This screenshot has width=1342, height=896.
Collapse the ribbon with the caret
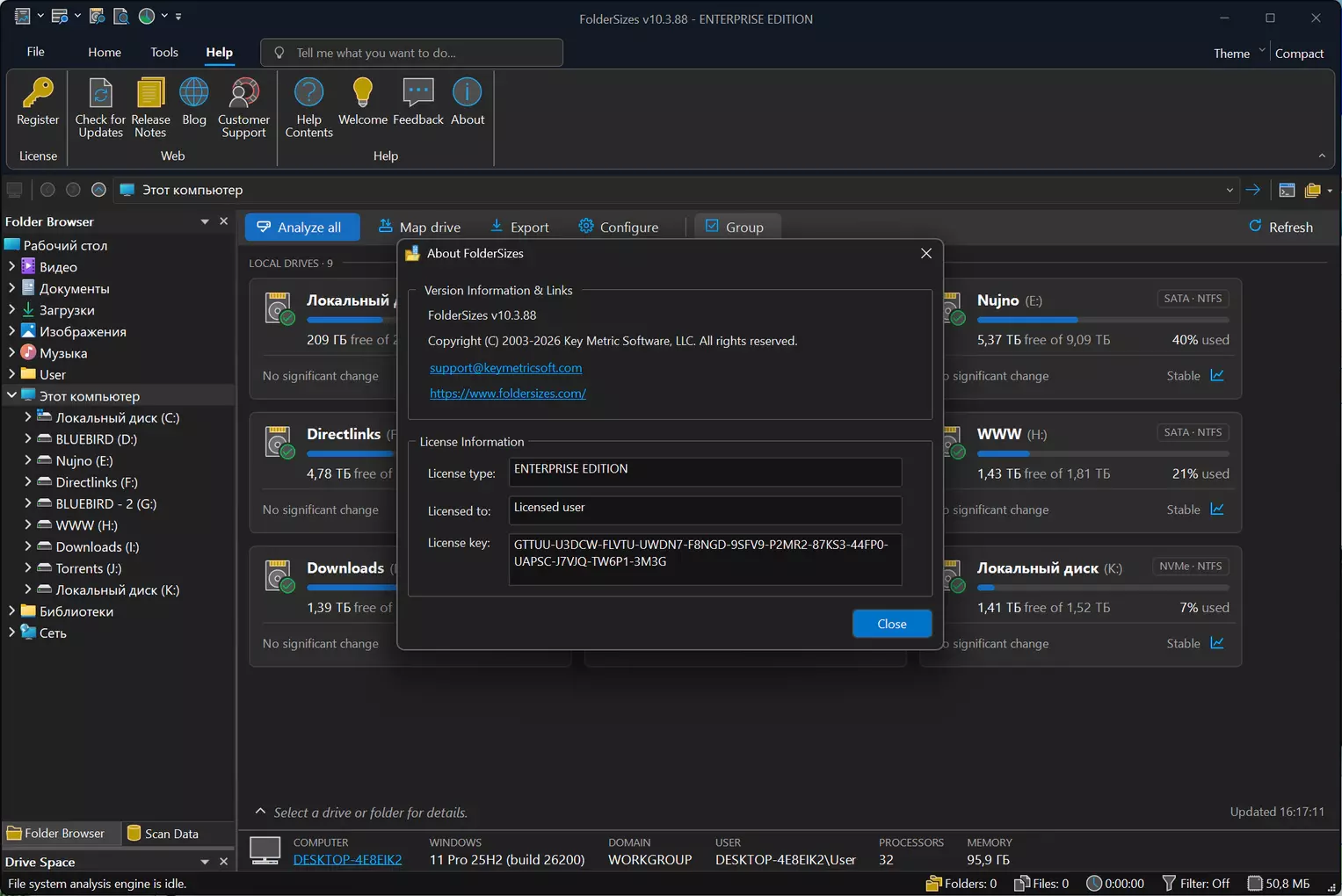click(x=1322, y=155)
